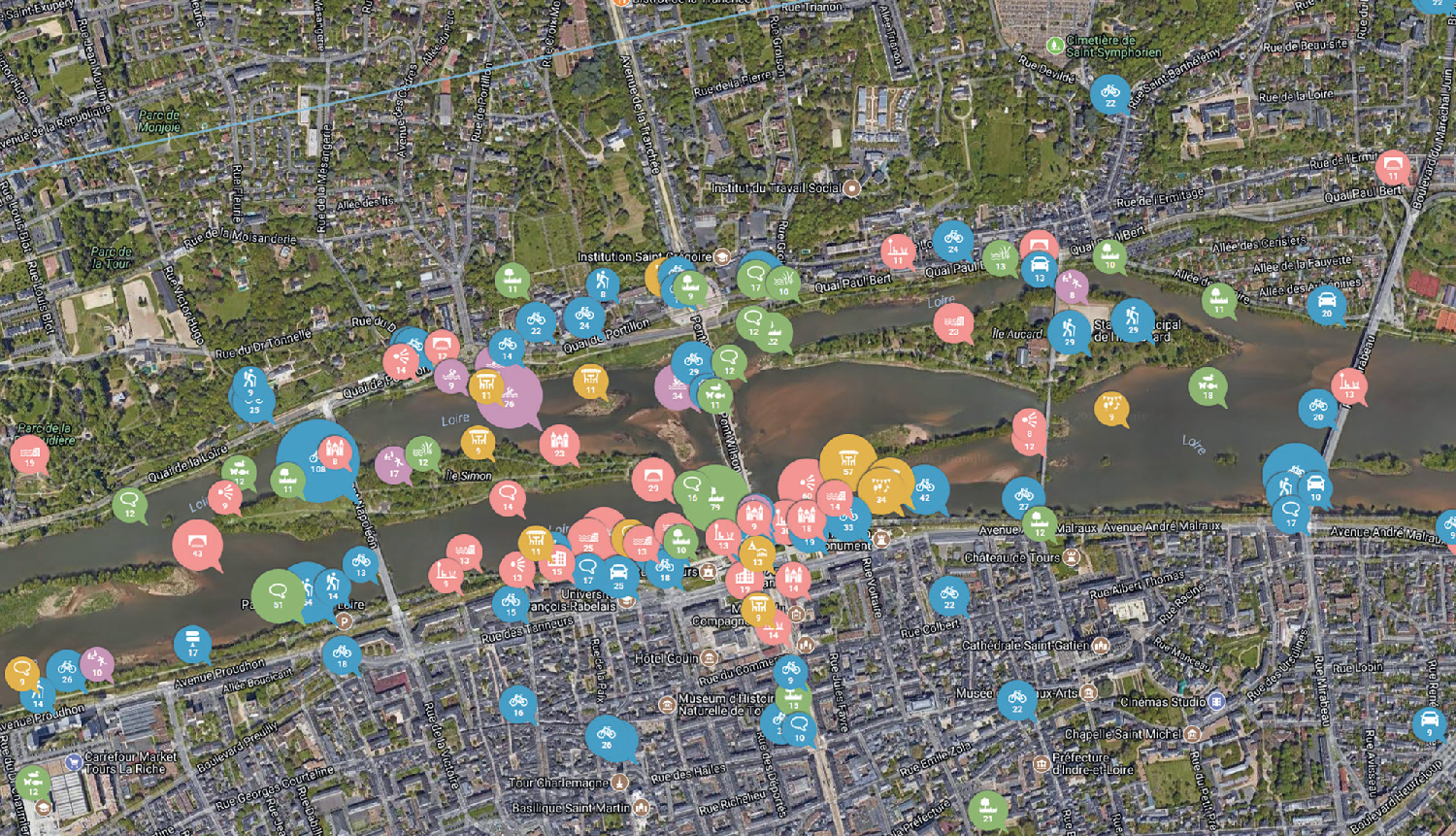Select pink bridge marker 11 near Rue de l'Ermitage

[x=1393, y=168]
